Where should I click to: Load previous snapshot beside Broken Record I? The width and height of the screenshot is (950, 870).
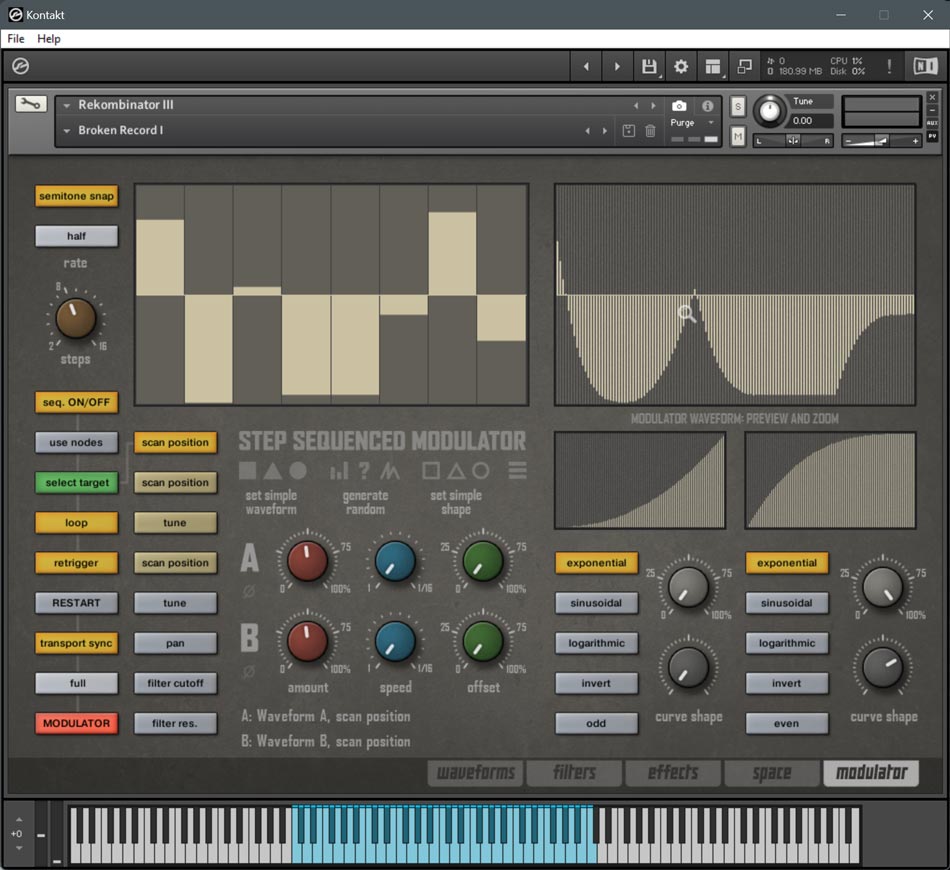click(x=587, y=131)
